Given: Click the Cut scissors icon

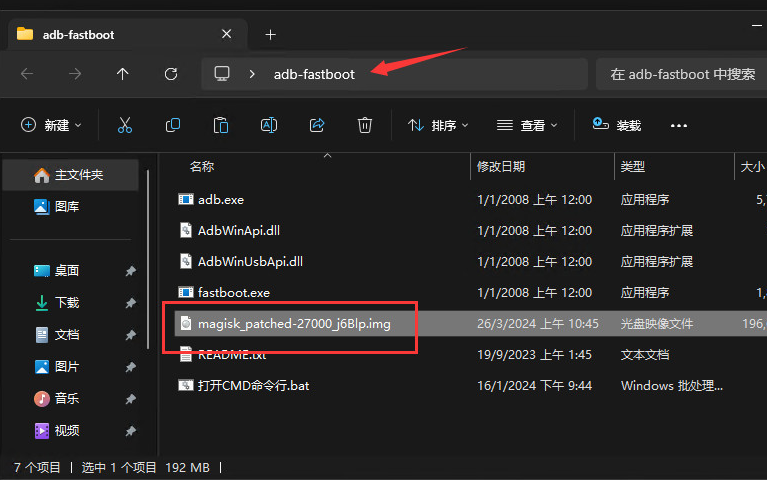Looking at the screenshot, I should click(x=124, y=125).
